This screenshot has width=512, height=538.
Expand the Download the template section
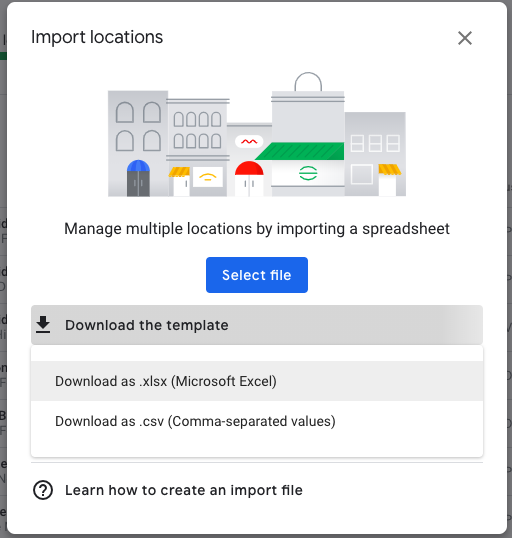[257, 325]
